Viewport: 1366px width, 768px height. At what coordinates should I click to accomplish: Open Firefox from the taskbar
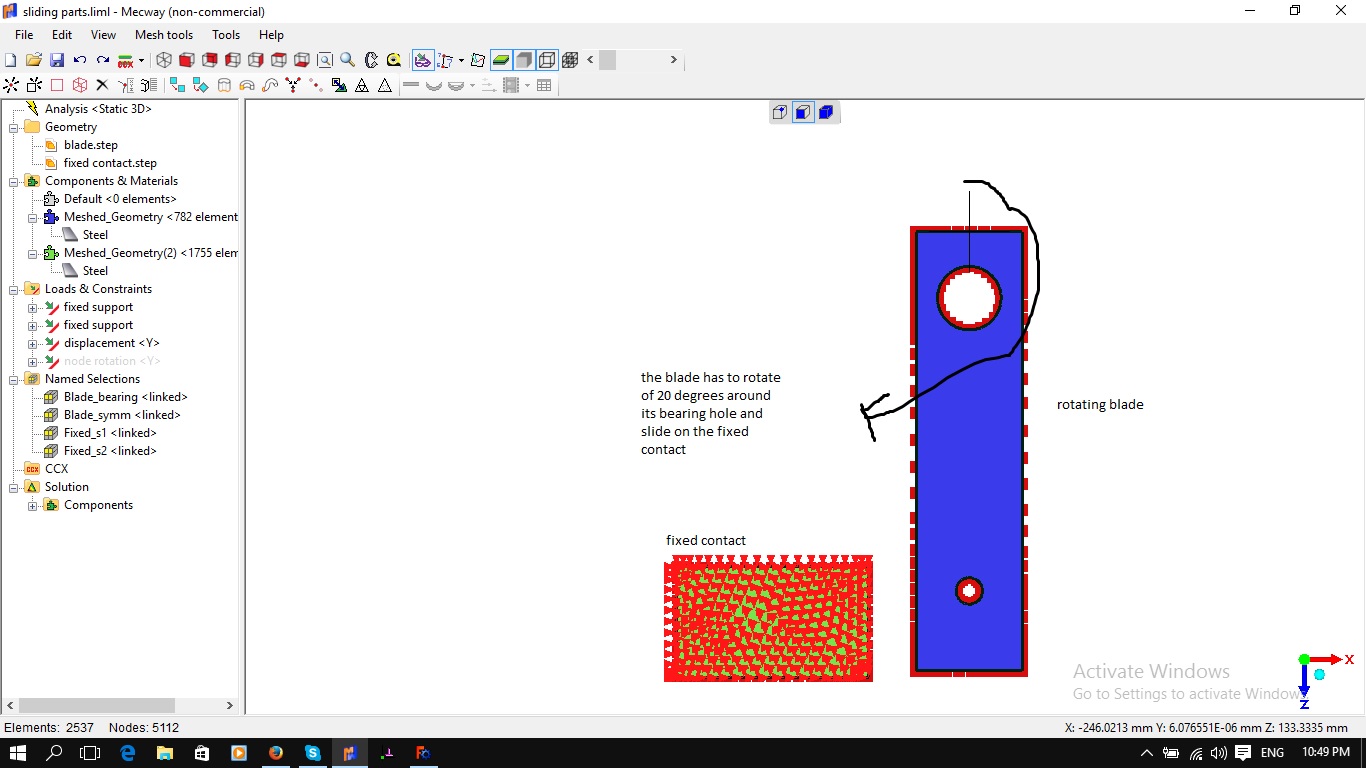click(276, 752)
